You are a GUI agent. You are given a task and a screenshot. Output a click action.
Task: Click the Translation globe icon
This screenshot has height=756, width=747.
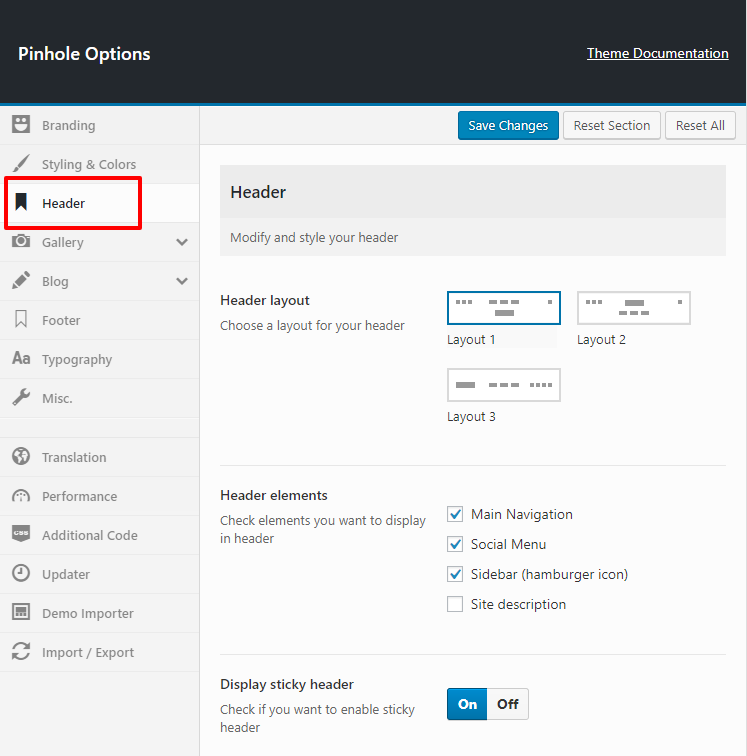[21, 456]
